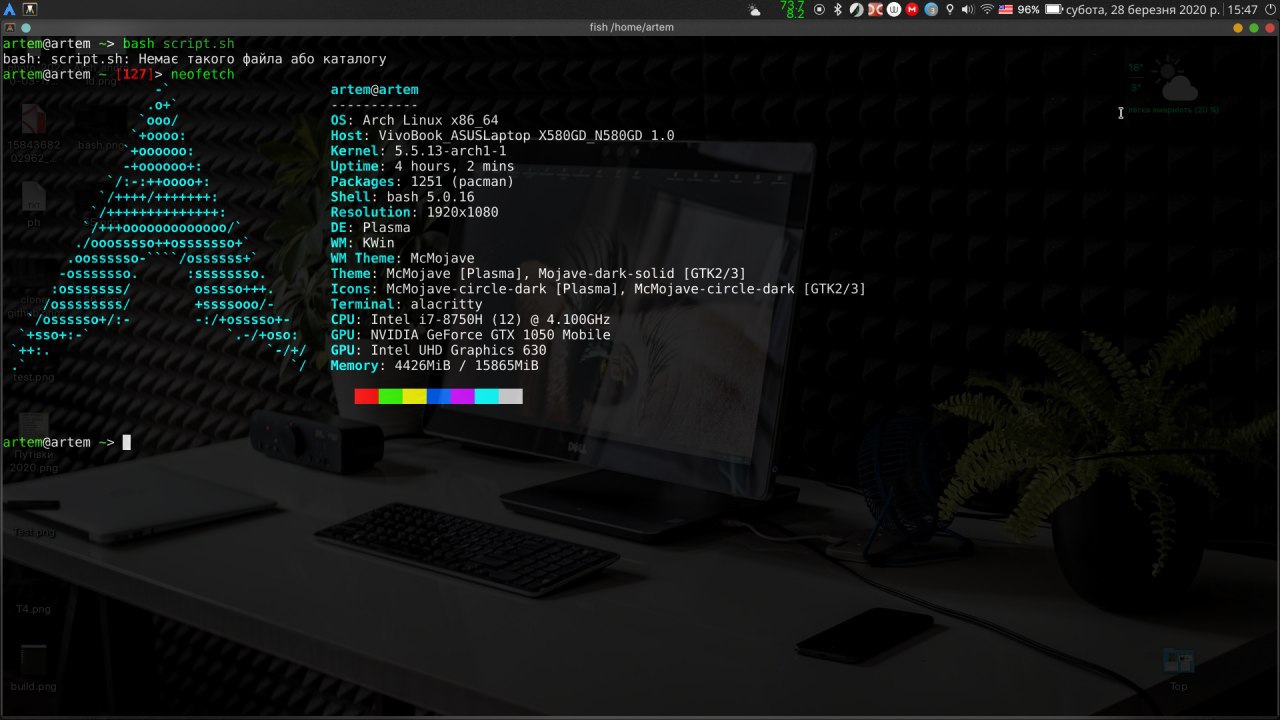Click the 'neofetch' command text
The image size is (1280, 720).
203,74
